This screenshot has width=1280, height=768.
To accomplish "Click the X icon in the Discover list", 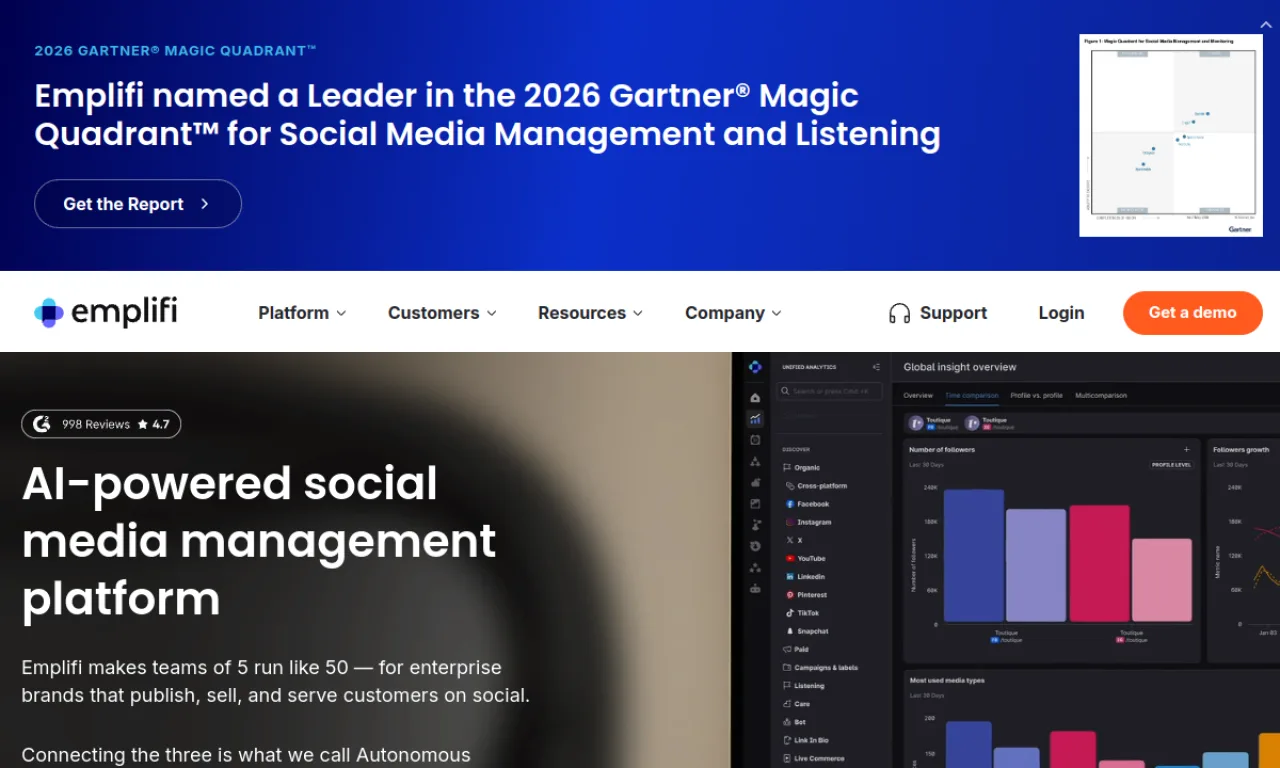I will 790,540.
